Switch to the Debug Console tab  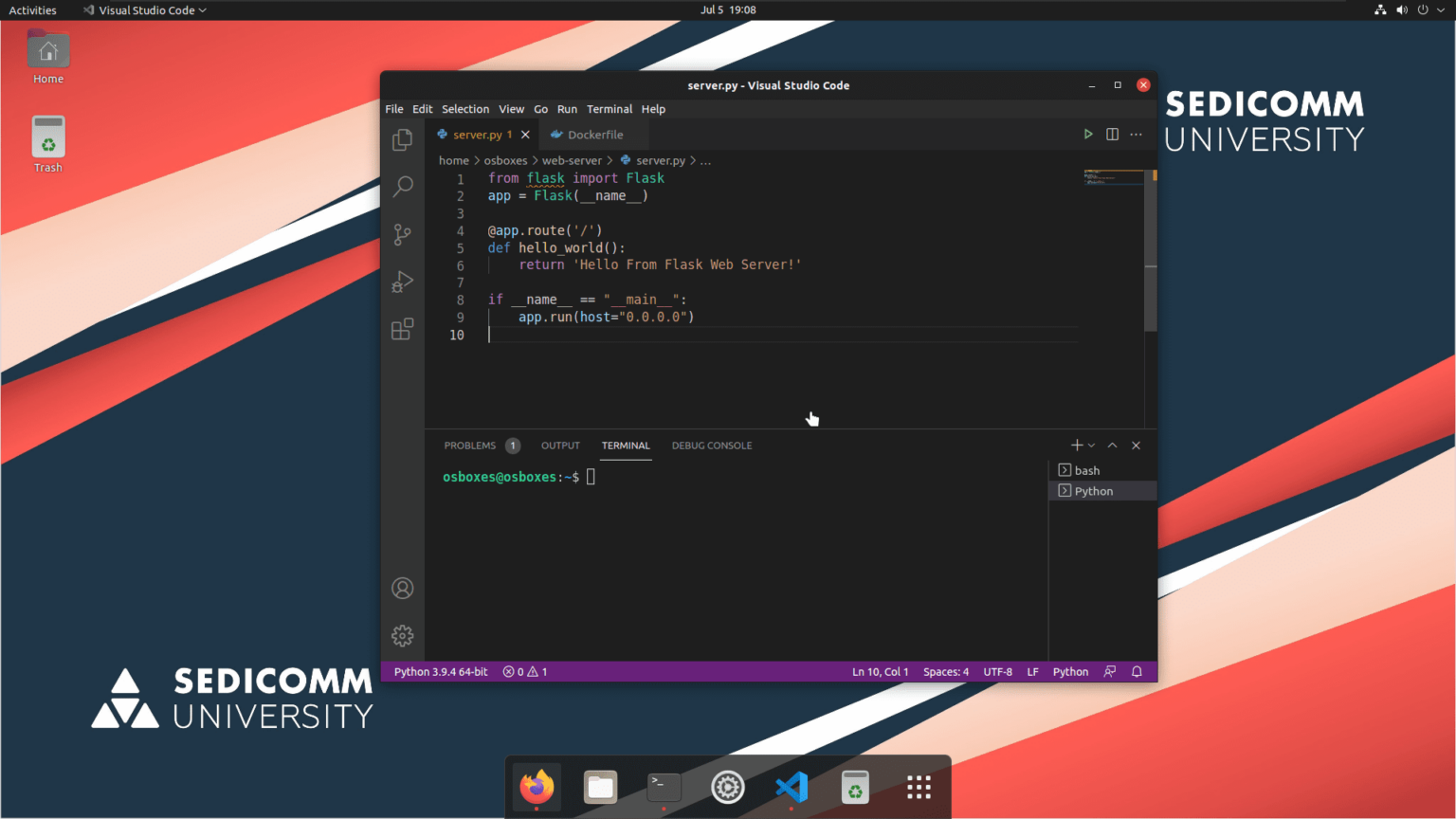[712, 446]
